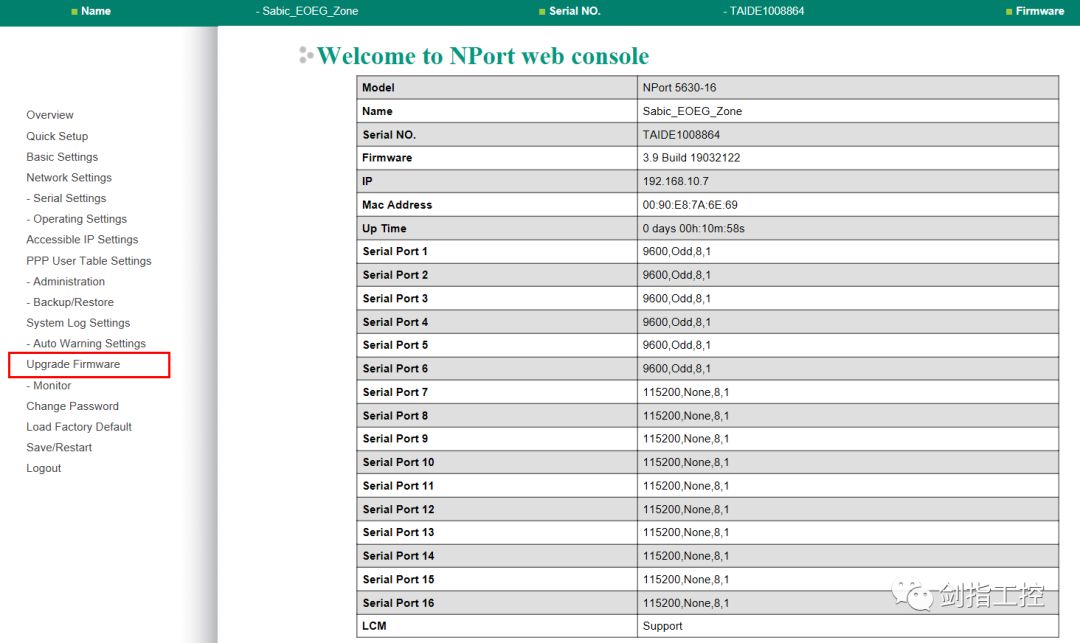Viewport: 1080px width, 643px height.
Task: Click Up Time value '0 days 00h:10m:58s'
Action: click(x=694, y=228)
